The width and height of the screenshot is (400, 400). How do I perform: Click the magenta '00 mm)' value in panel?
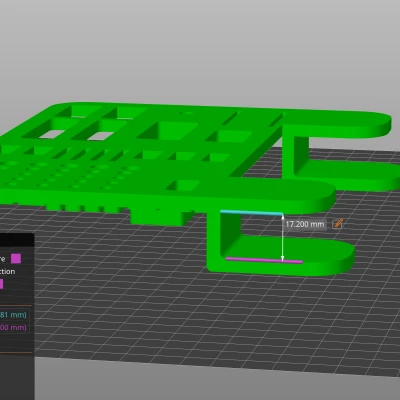click(x=13, y=327)
